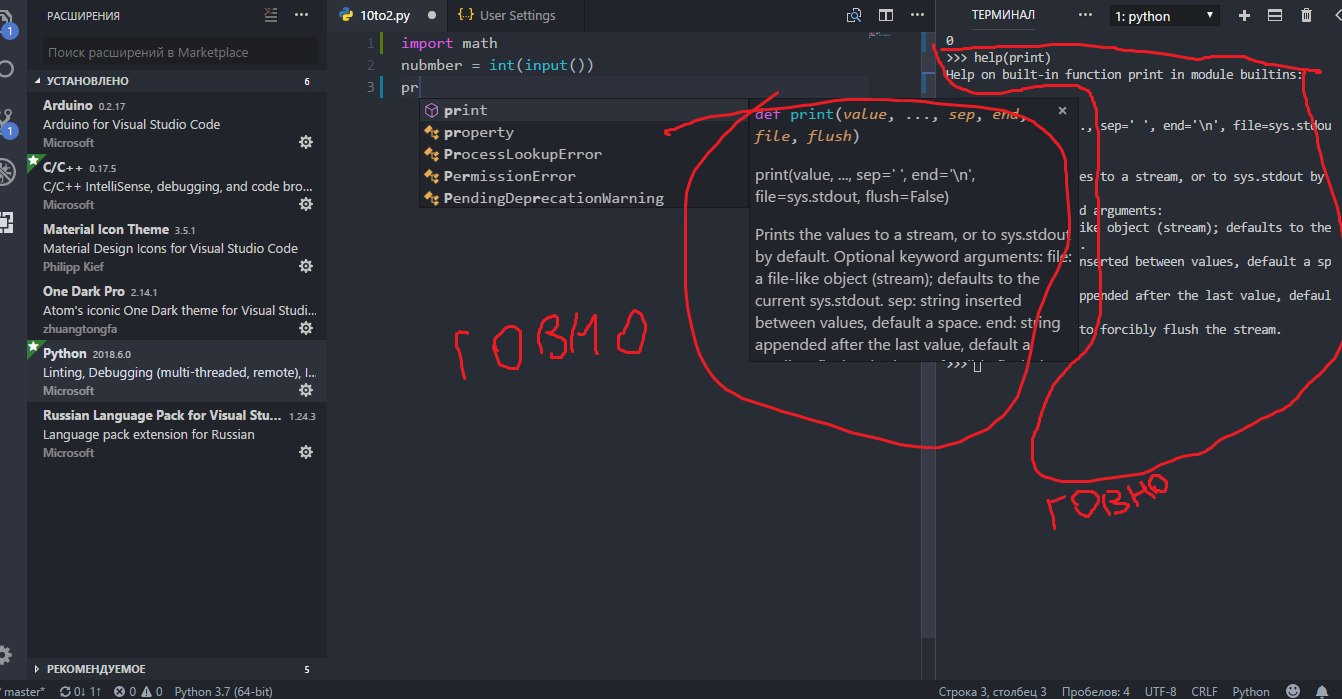
Task: Click the errors and warnings status bar item
Action: pyautogui.click(x=138, y=691)
